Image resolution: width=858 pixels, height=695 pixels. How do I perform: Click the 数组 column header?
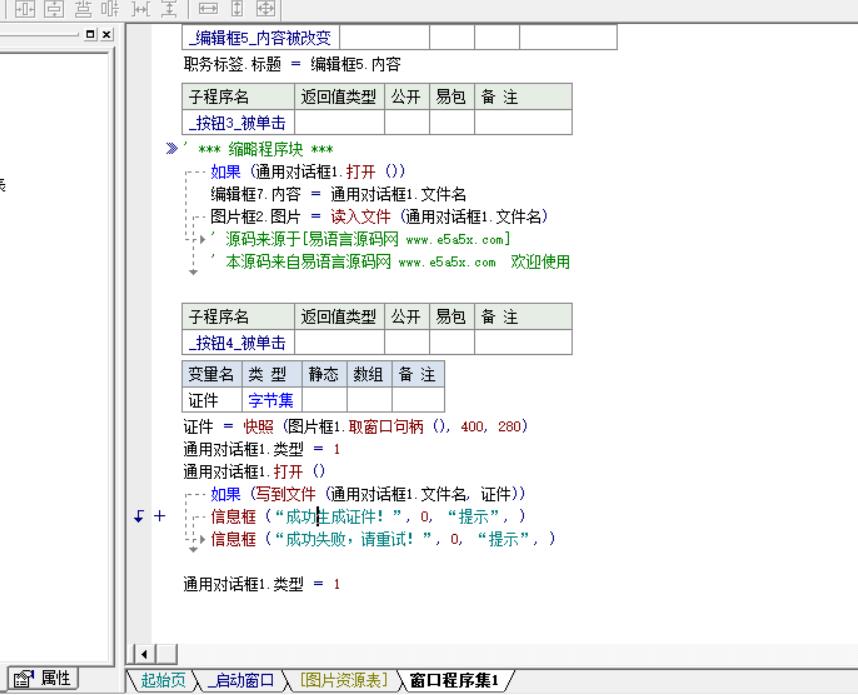click(x=369, y=374)
